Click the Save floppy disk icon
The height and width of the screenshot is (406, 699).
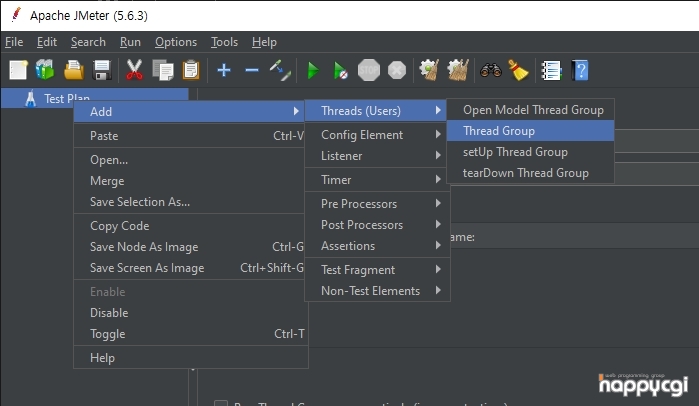(x=102, y=70)
